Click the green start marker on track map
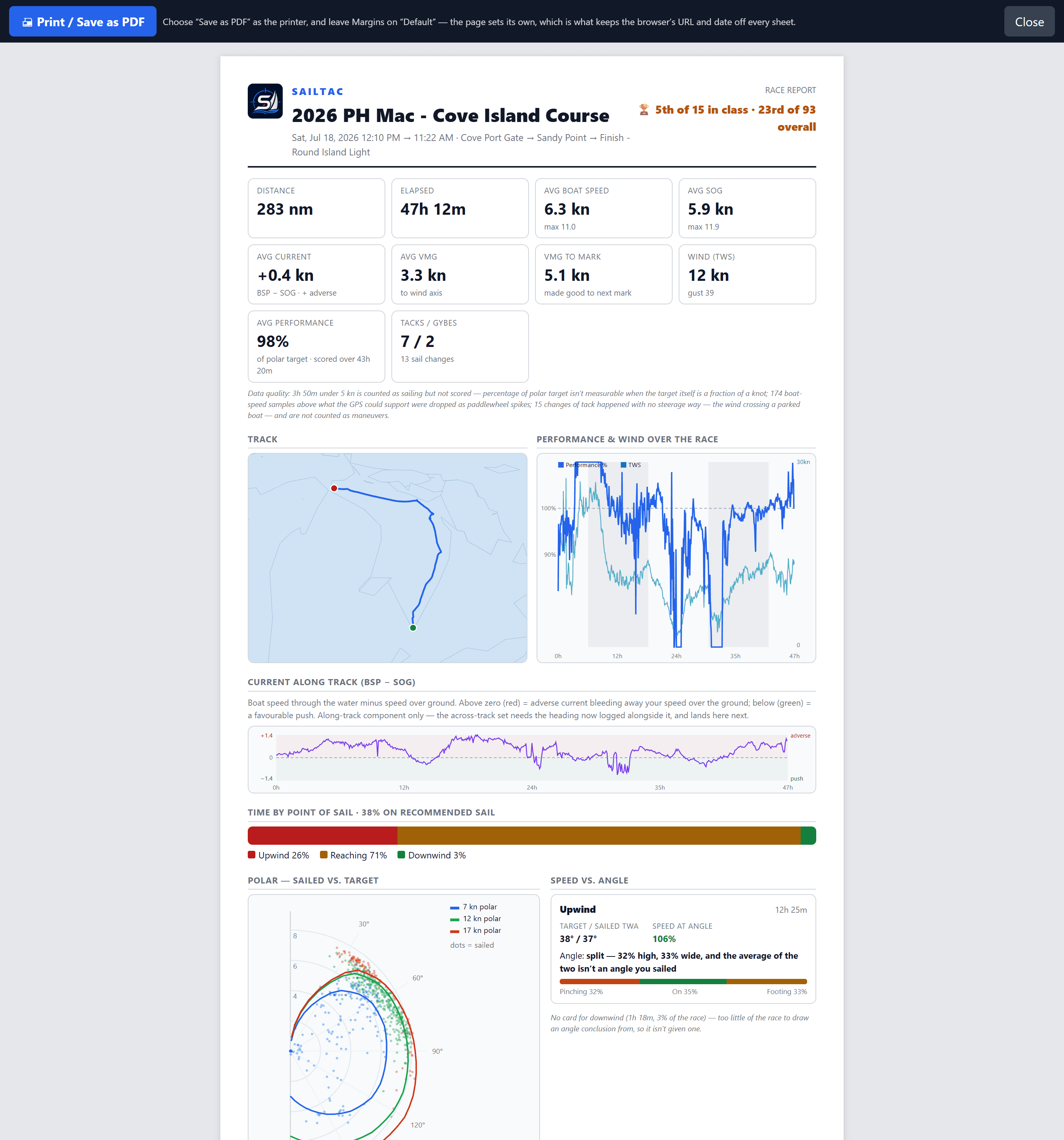This screenshot has height=1140, width=1064. click(x=413, y=627)
